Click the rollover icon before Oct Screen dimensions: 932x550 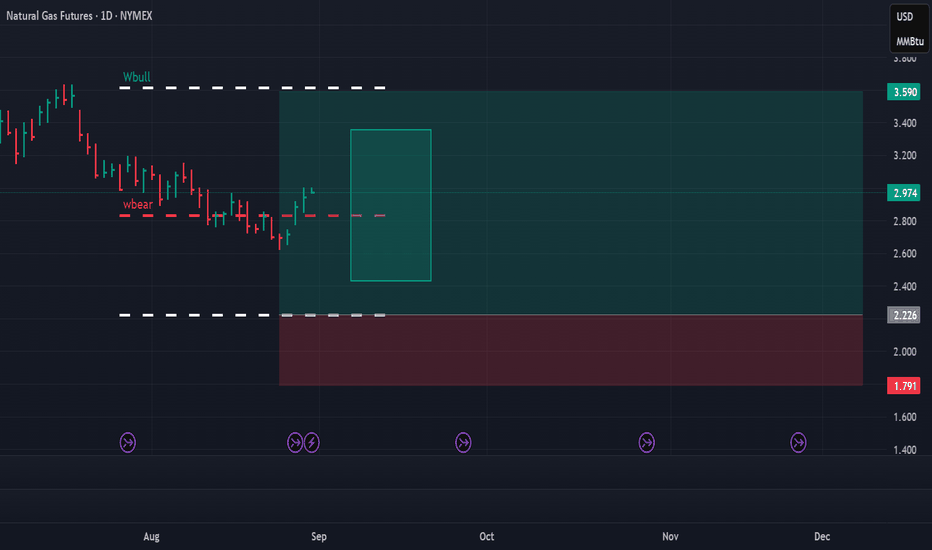coord(463,442)
